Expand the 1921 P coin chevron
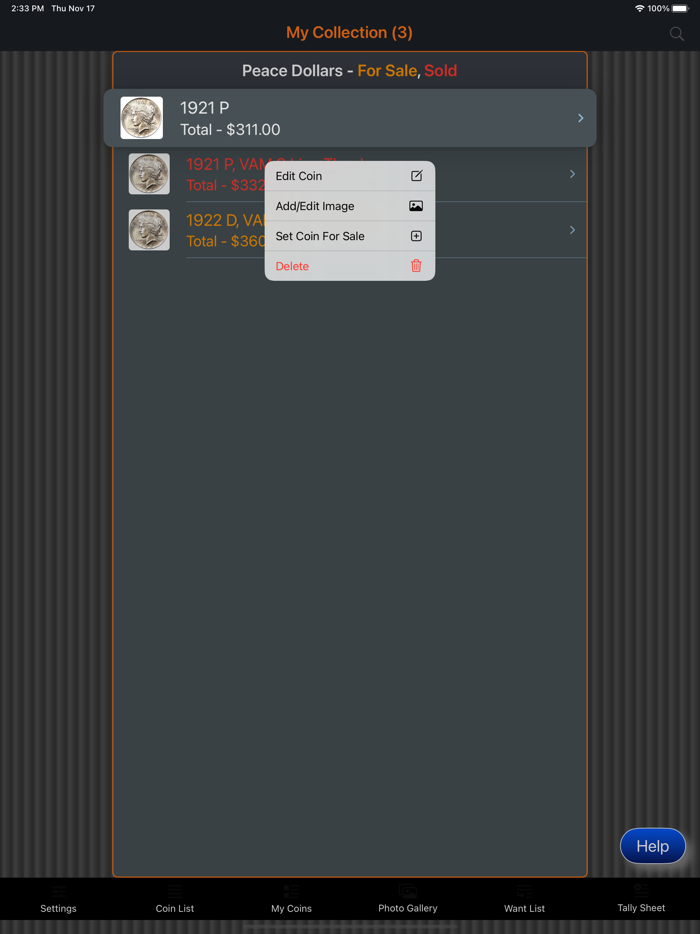700x934 pixels. pos(581,118)
